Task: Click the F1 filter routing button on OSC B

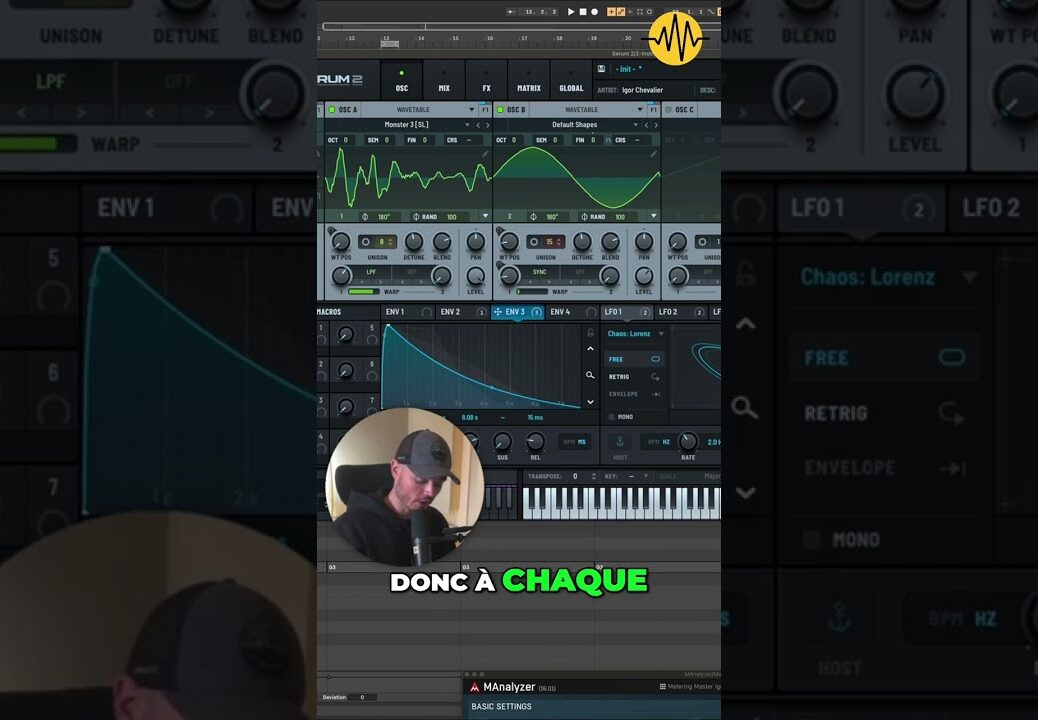Action: (653, 109)
